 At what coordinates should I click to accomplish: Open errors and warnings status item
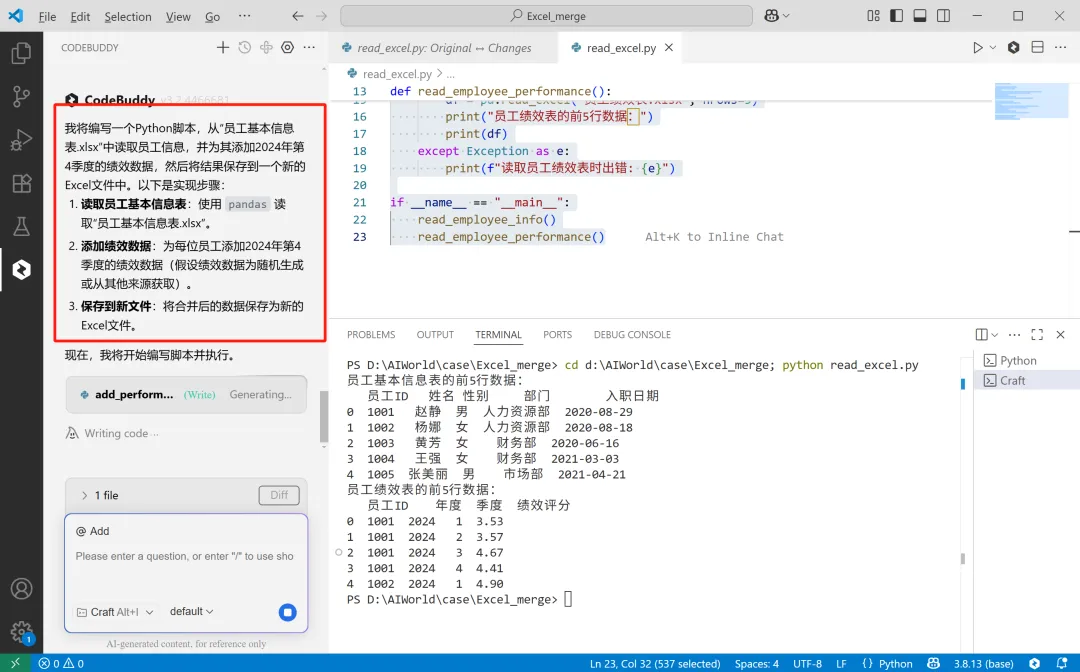tap(61, 664)
